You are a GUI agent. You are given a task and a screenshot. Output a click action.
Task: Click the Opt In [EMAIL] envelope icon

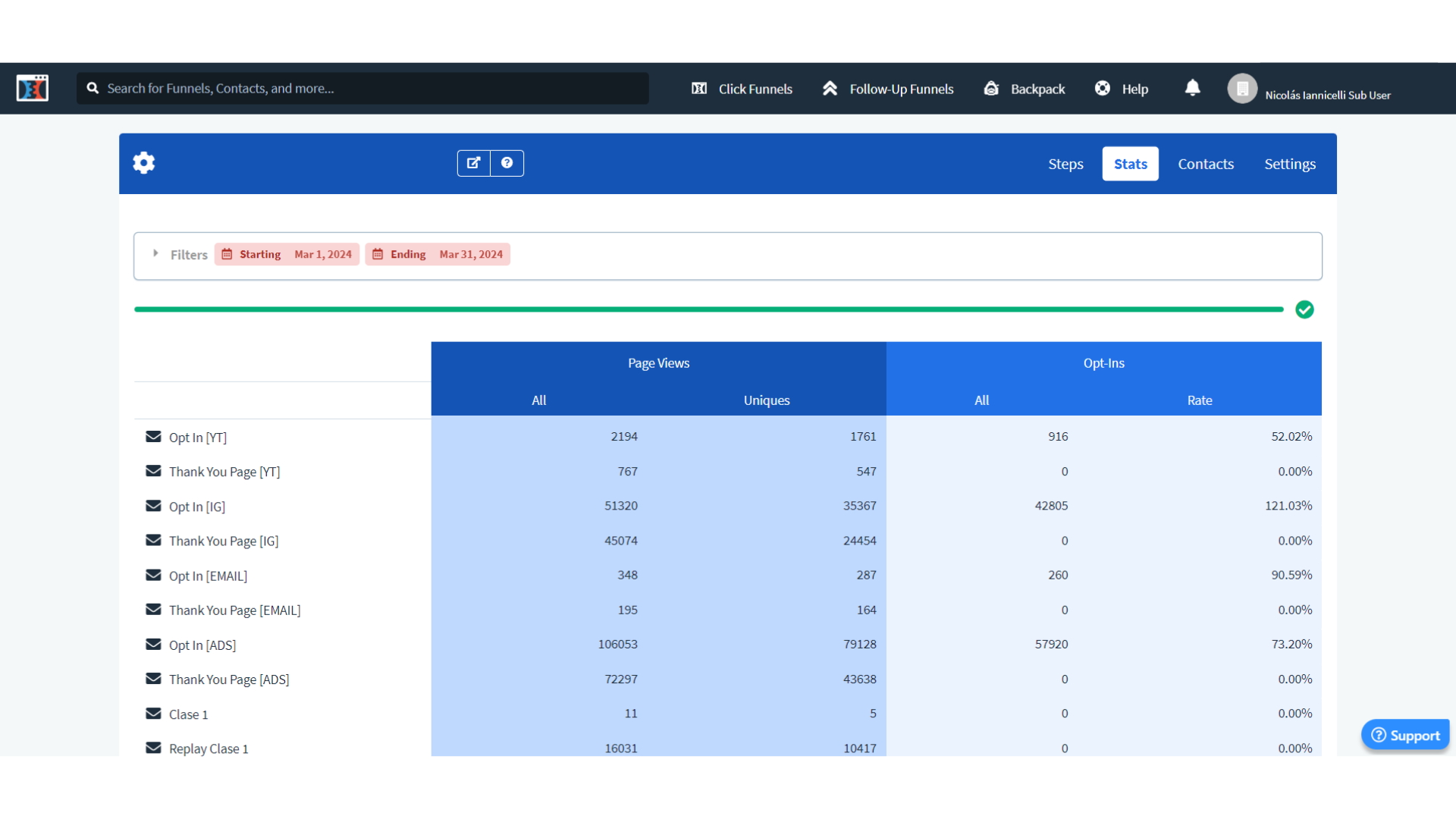pyautogui.click(x=153, y=575)
